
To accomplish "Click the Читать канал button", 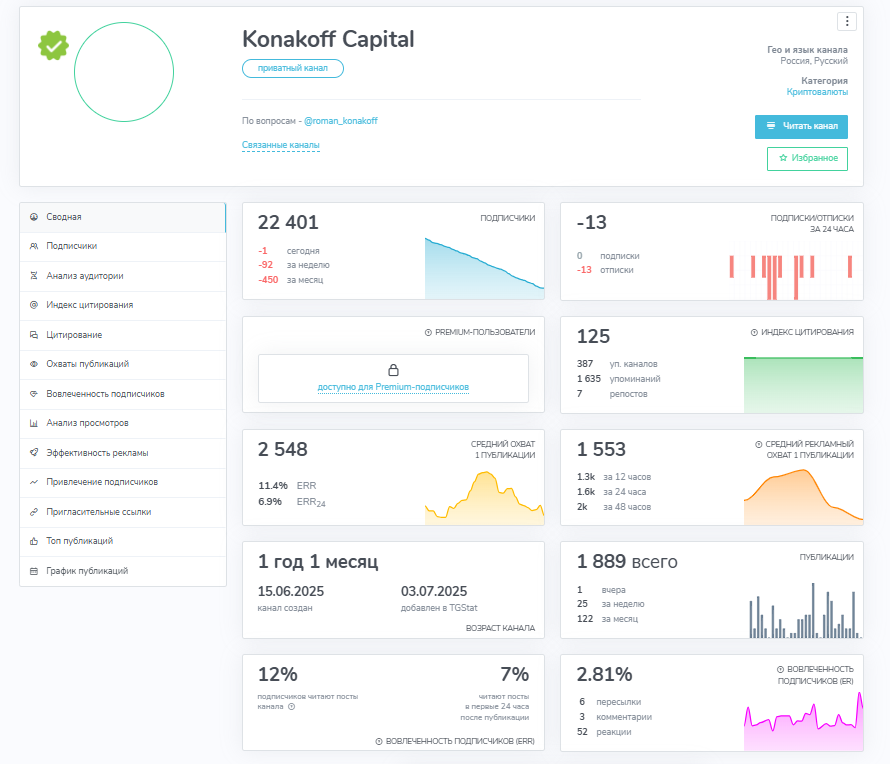I will click(x=801, y=127).
